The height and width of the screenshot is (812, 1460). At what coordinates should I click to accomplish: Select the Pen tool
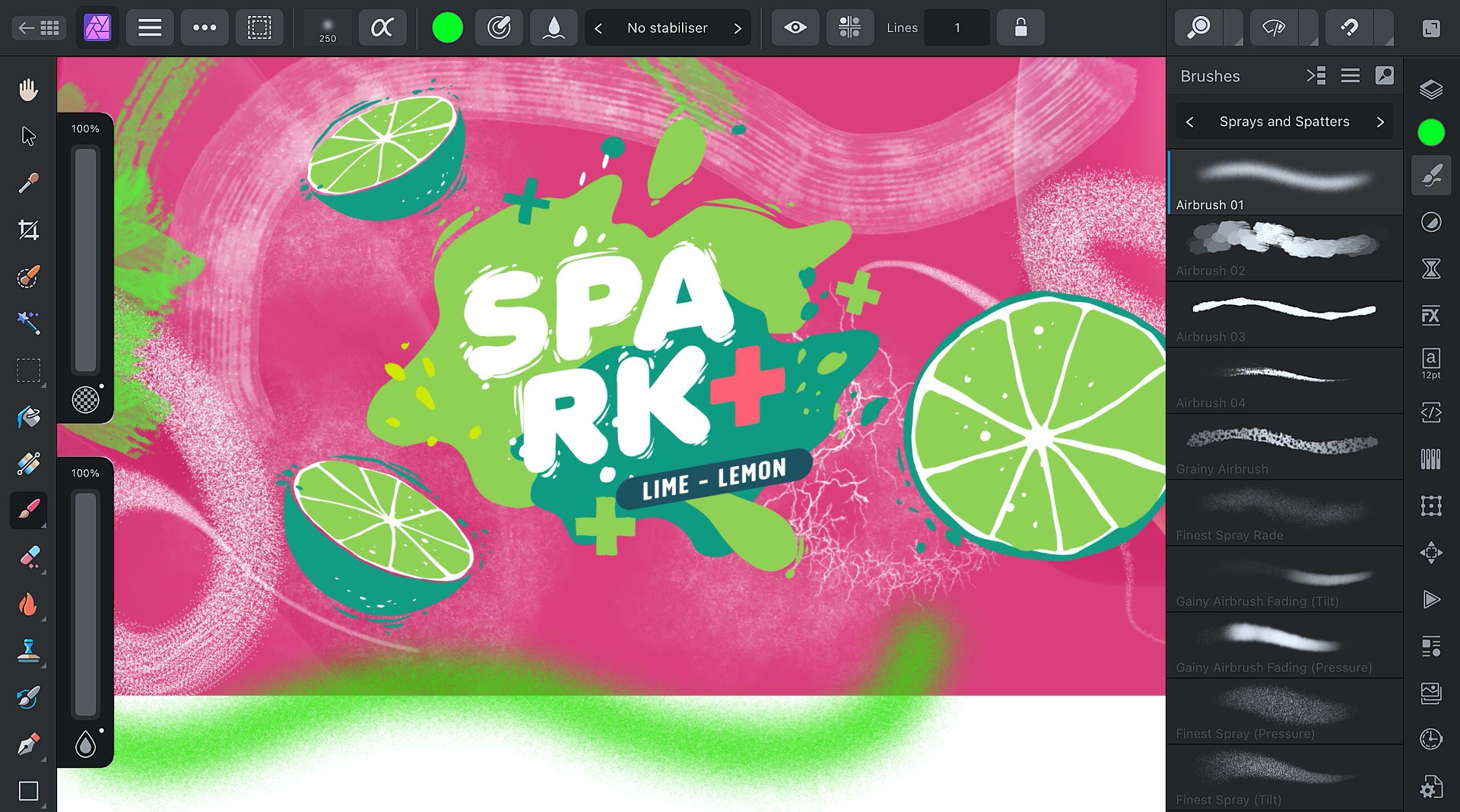(x=28, y=744)
